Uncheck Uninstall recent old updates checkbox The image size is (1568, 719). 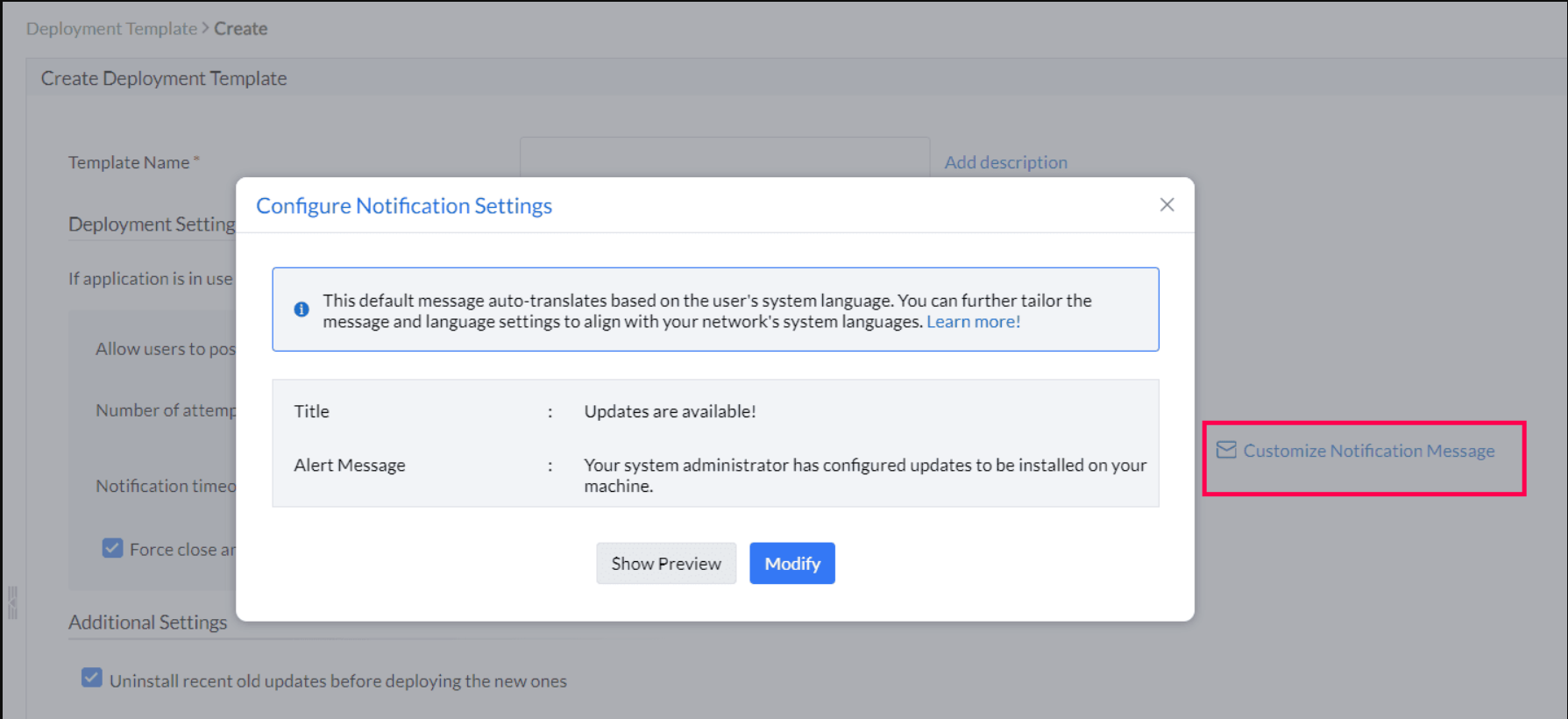92,678
